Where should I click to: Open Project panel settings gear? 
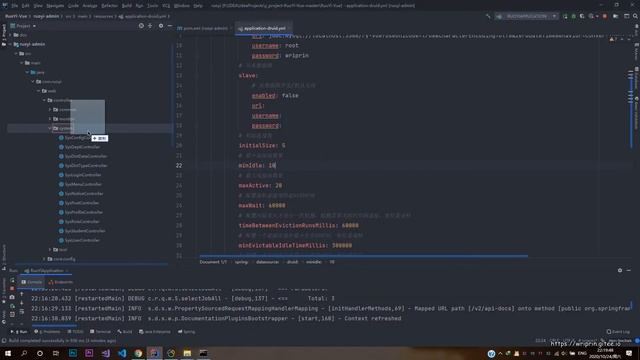pos(161,26)
